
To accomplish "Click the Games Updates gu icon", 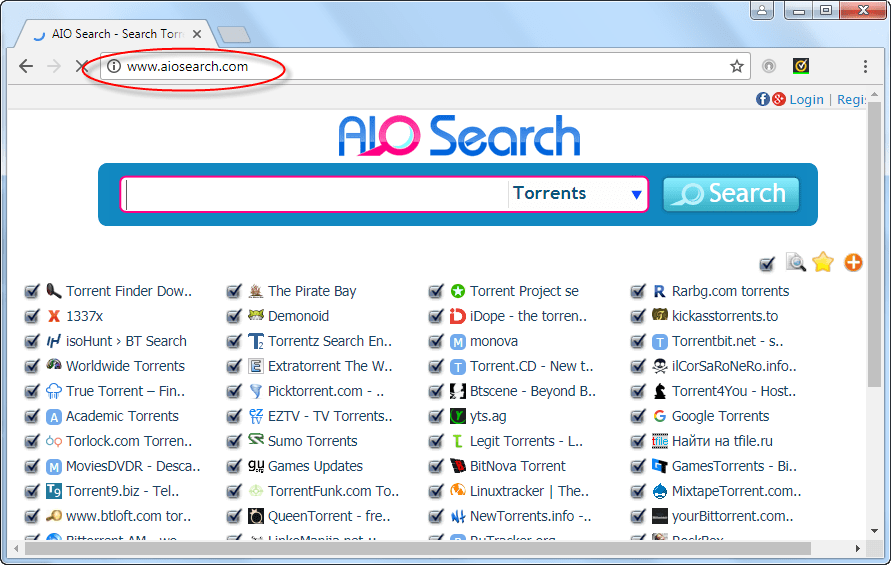I will pos(256,466).
